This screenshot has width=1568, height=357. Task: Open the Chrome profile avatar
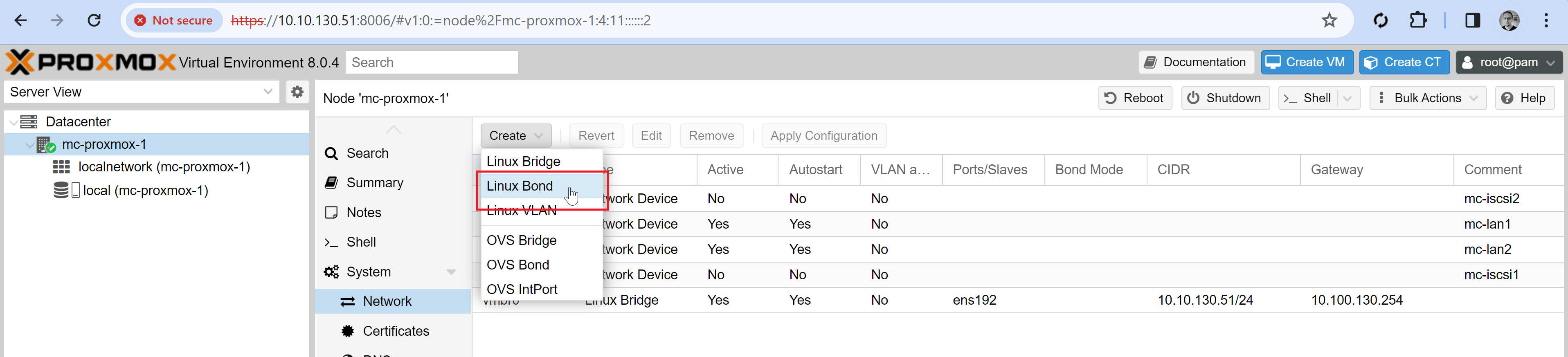pyautogui.click(x=1509, y=21)
